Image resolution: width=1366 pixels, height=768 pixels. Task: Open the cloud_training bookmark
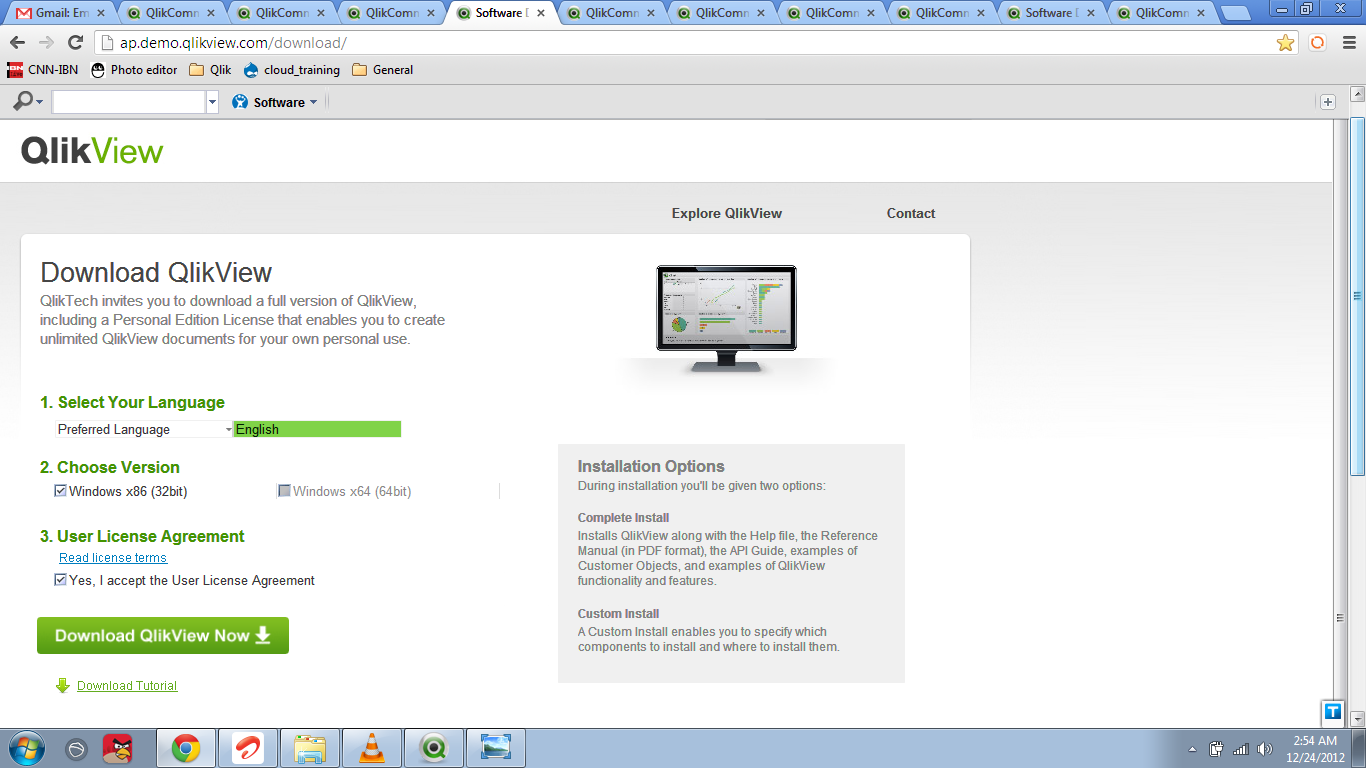tap(291, 70)
